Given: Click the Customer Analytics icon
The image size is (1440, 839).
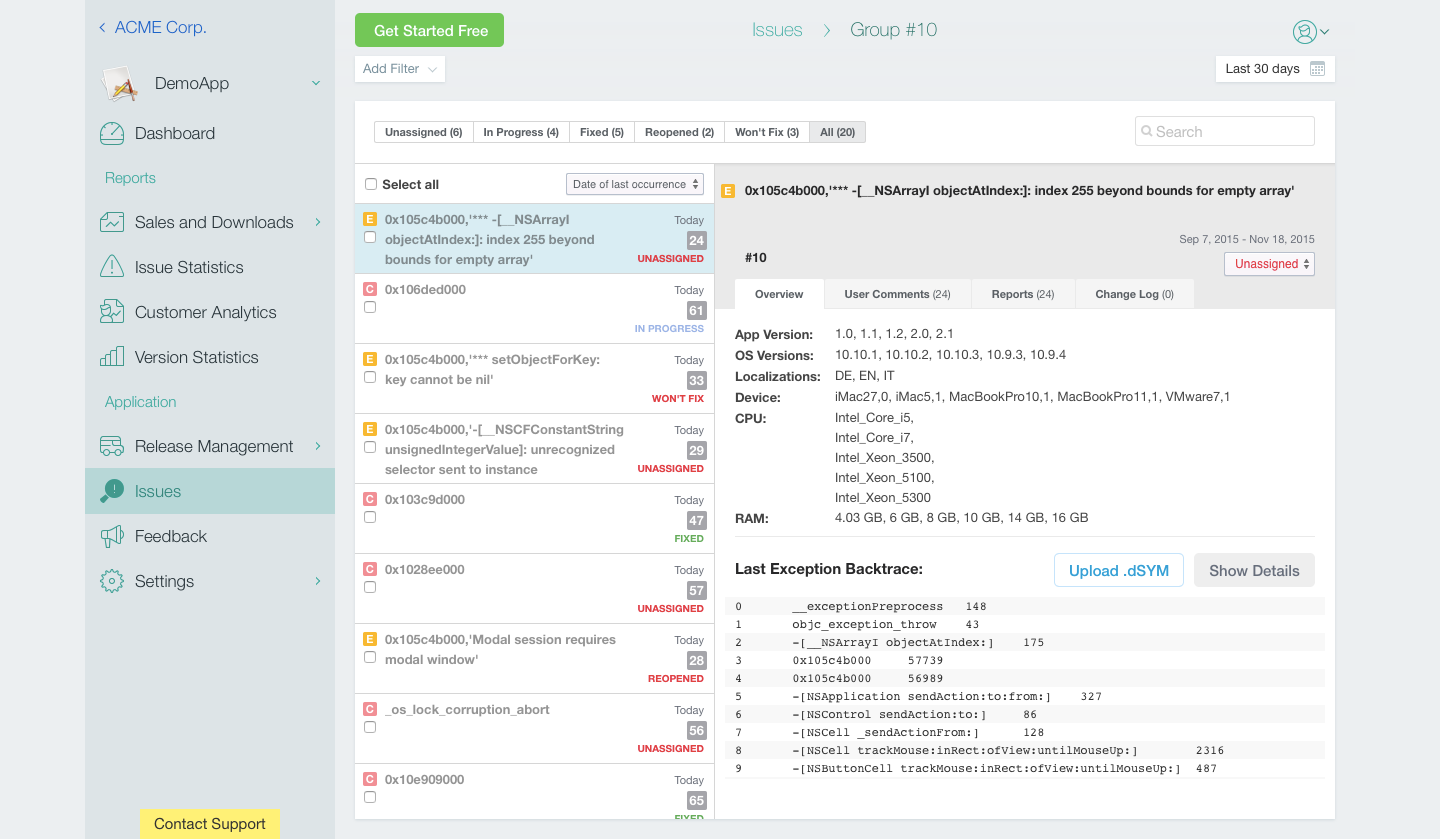Looking at the screenshot, I should [x=112, y=312].
